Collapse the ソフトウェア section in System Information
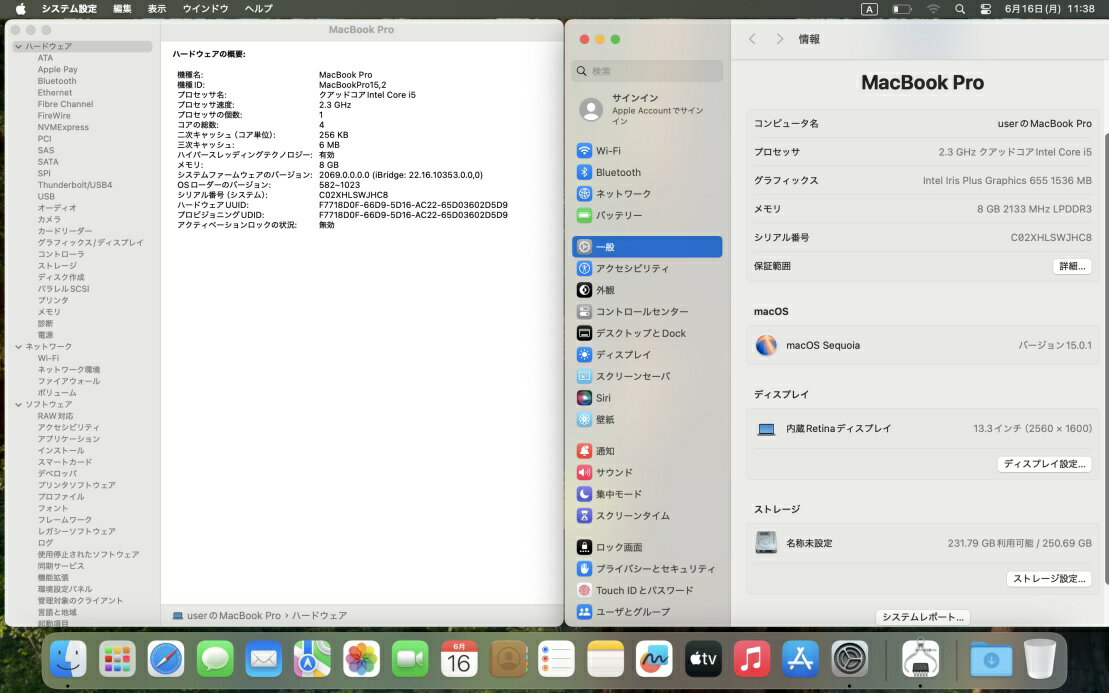Image resolution: width=1109 pixels, height=693 pixels. coord(19,404)
